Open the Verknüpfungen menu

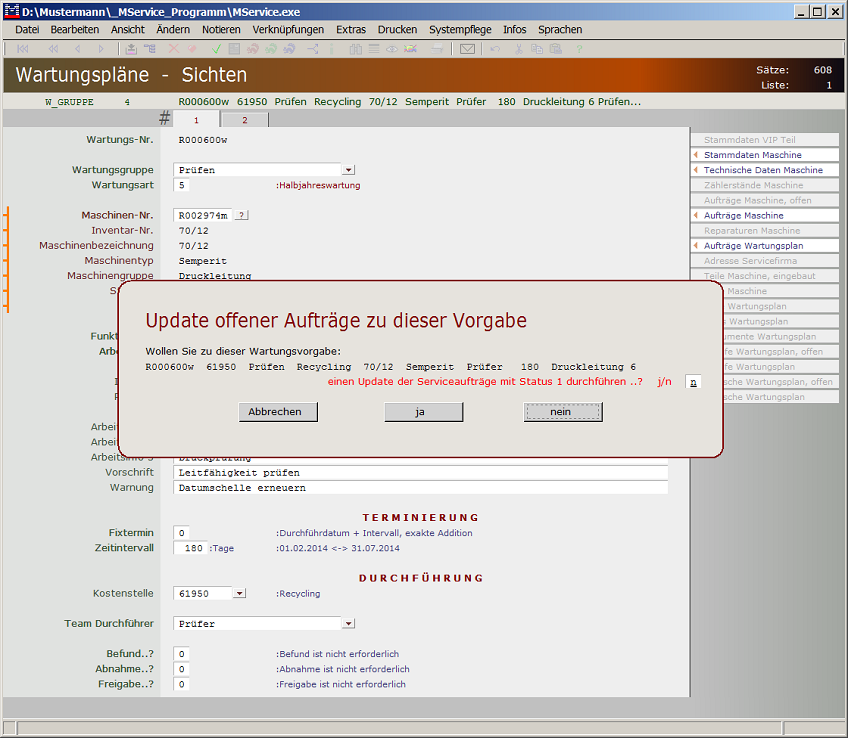coord(288,30)
